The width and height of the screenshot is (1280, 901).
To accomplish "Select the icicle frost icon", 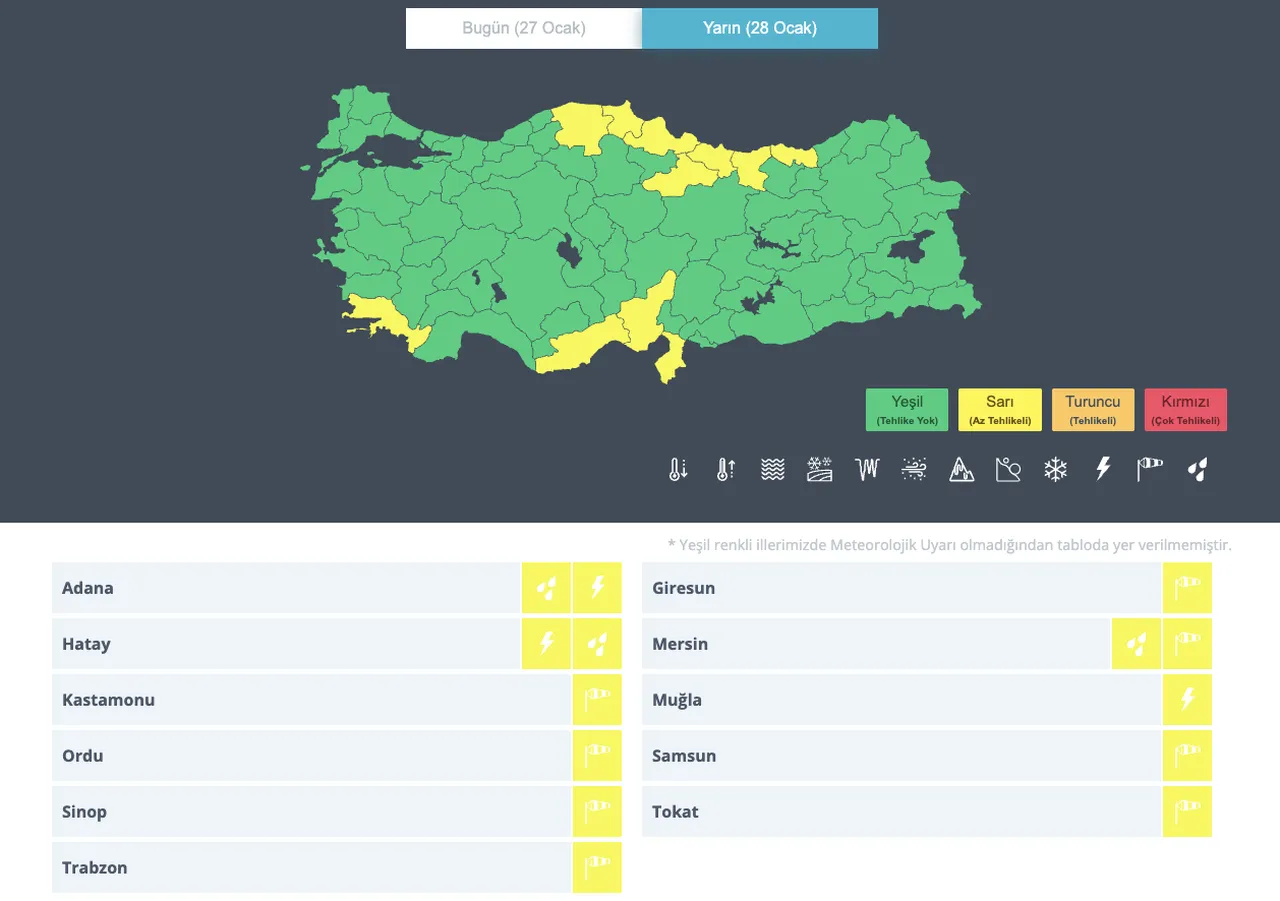I will [x=866, y=469].
